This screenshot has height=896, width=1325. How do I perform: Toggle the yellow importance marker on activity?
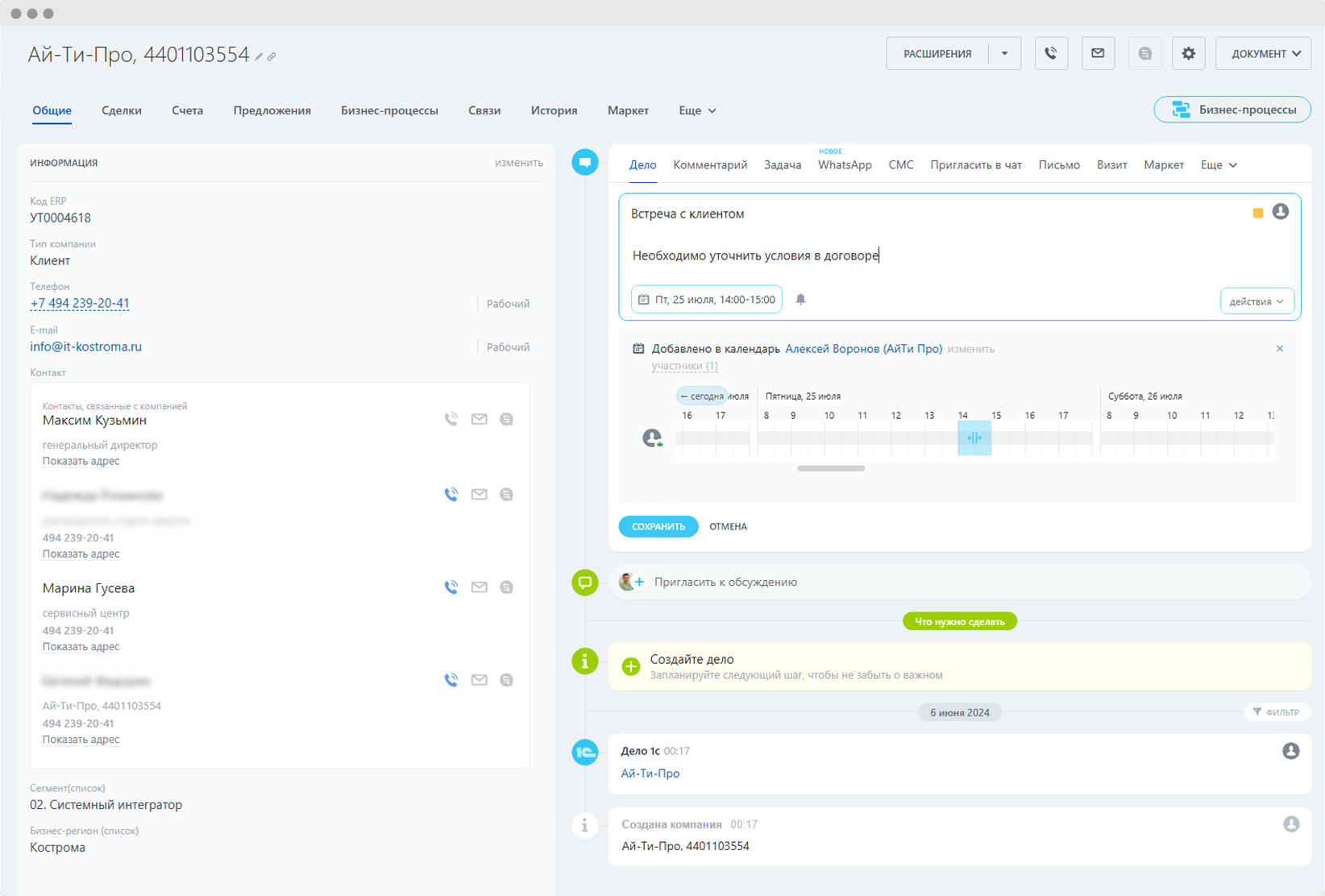[x=1257, y=213]
